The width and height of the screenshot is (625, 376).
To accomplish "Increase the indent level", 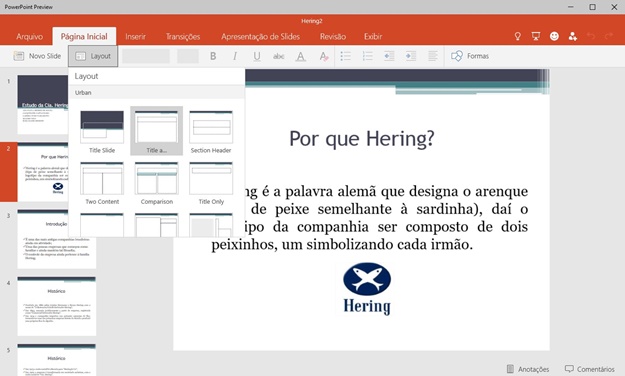I will pos(411,56).
